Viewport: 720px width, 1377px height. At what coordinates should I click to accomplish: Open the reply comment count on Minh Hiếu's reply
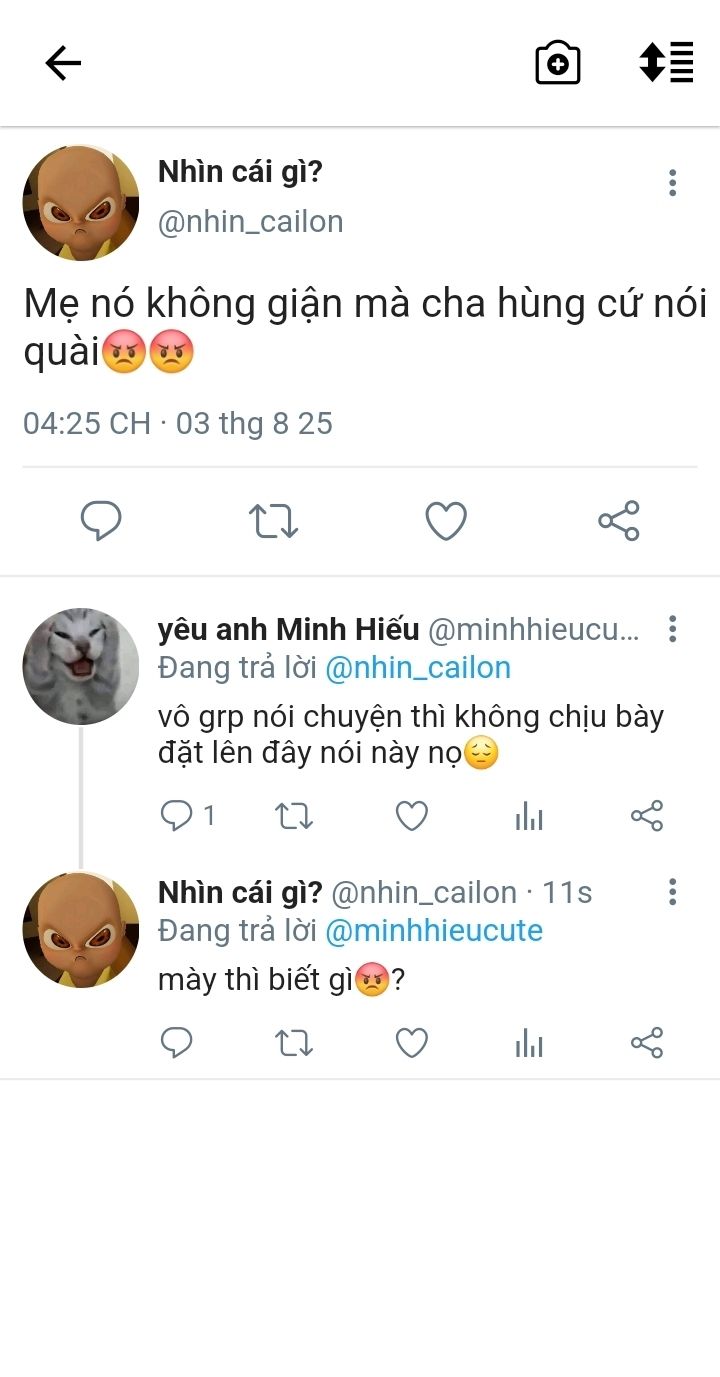[x=188, y=817]
